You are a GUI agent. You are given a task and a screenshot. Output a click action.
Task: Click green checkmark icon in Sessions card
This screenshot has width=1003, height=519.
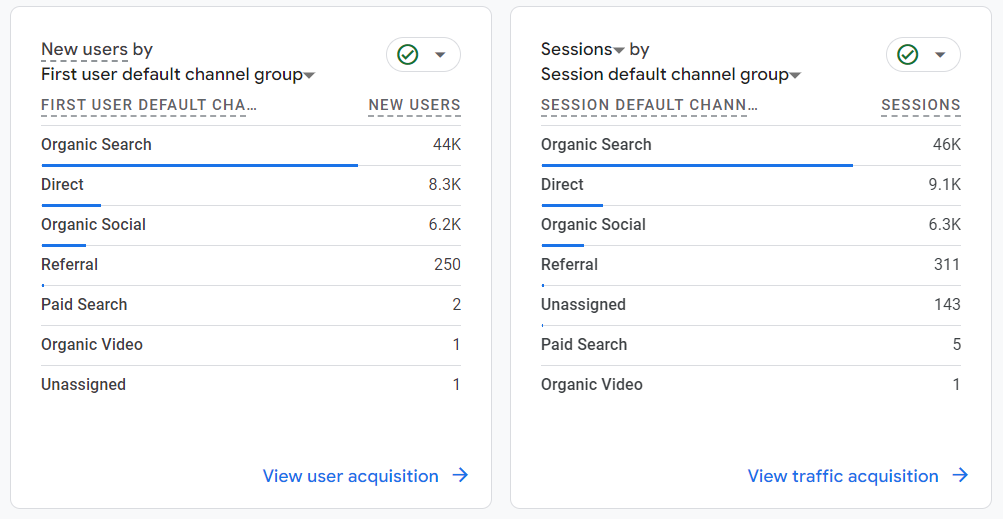908,55
